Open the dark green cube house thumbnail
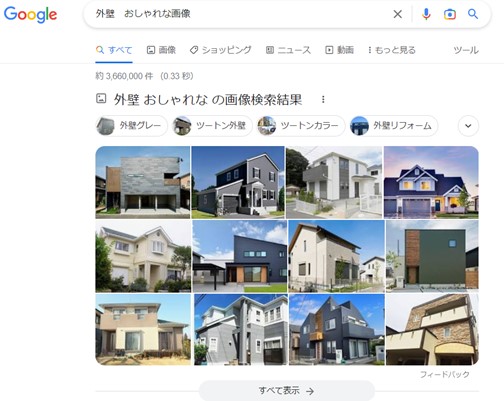 coord(432,256)
